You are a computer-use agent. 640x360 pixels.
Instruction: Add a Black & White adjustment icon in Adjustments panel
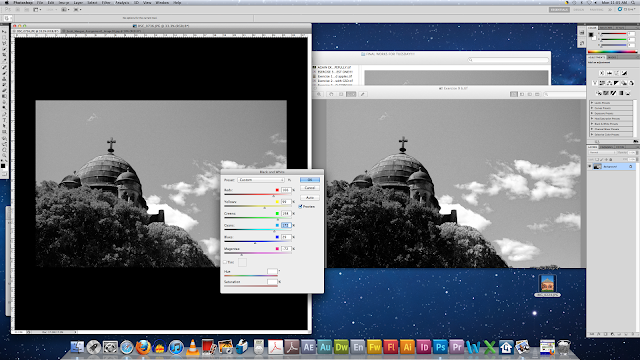coord(617,83)
